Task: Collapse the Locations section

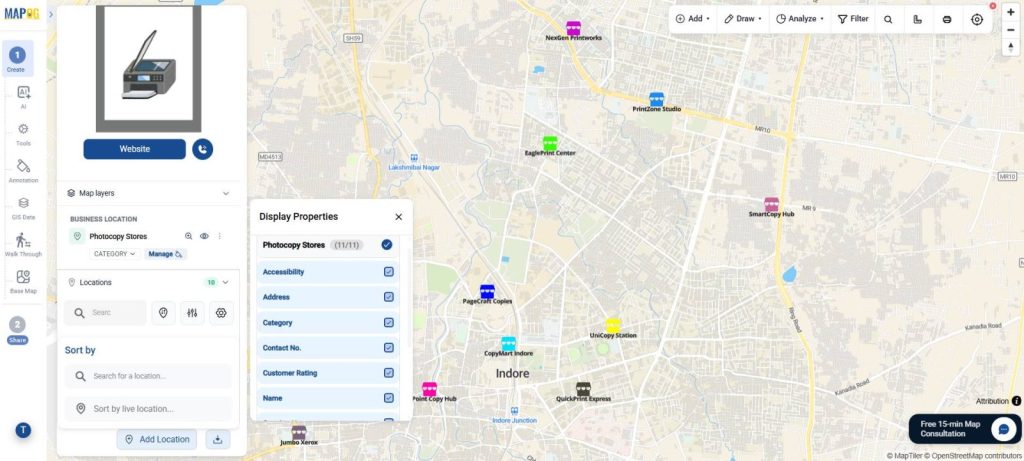Action: [226, 283]
